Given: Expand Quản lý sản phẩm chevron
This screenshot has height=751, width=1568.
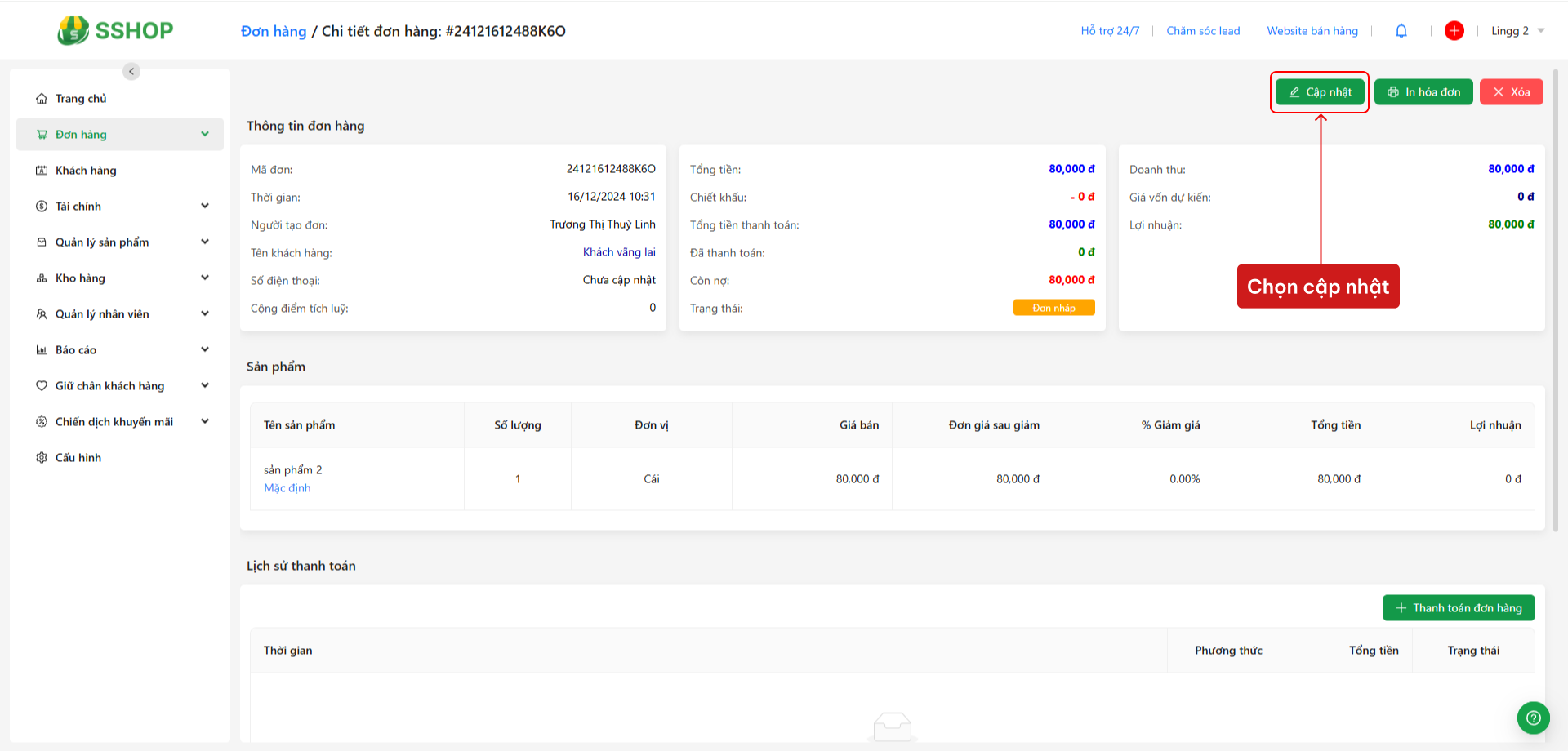Looking at the screenshot, I should 205,242.
